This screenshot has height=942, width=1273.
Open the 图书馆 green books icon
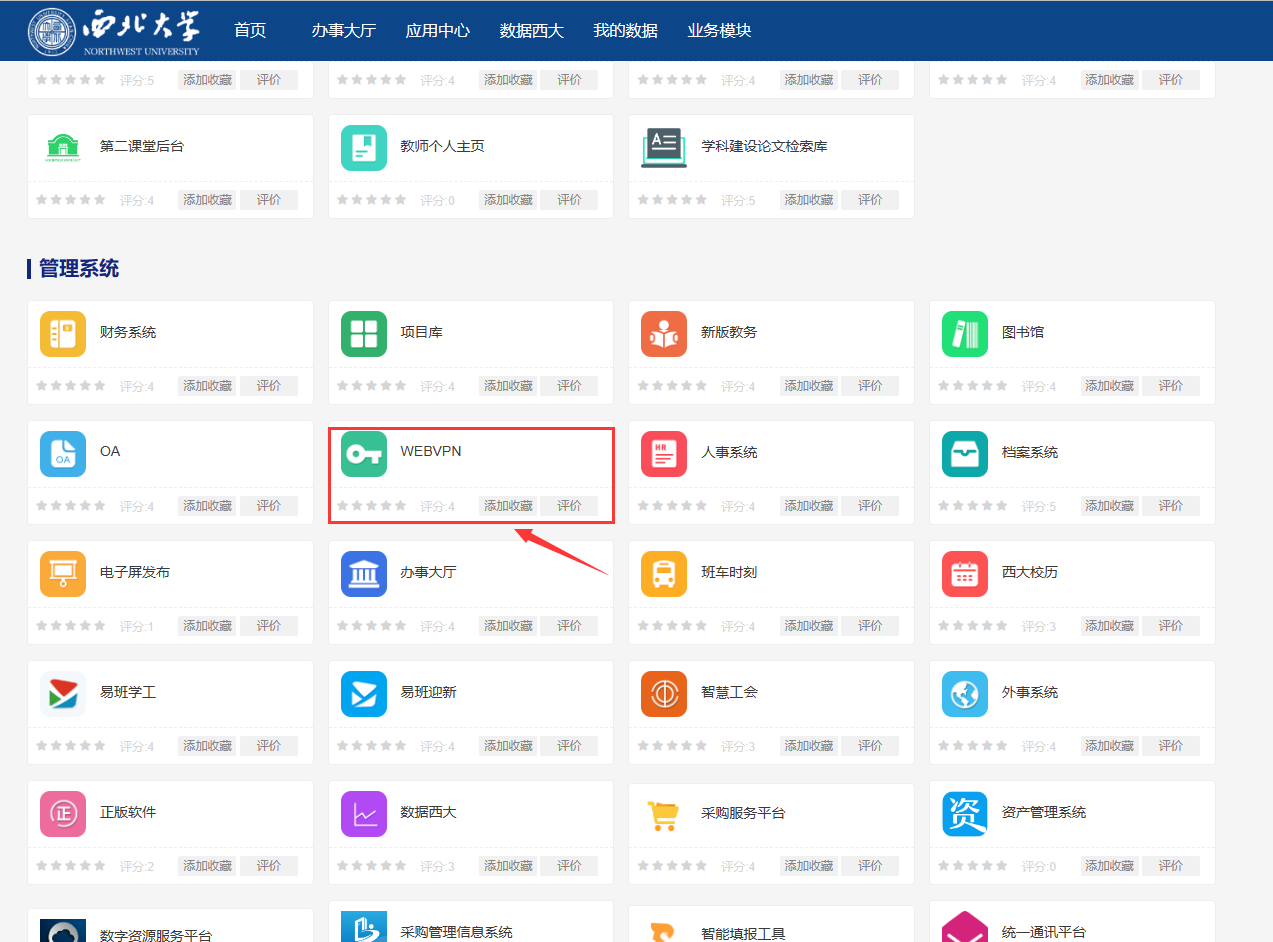tap(964, 334)
